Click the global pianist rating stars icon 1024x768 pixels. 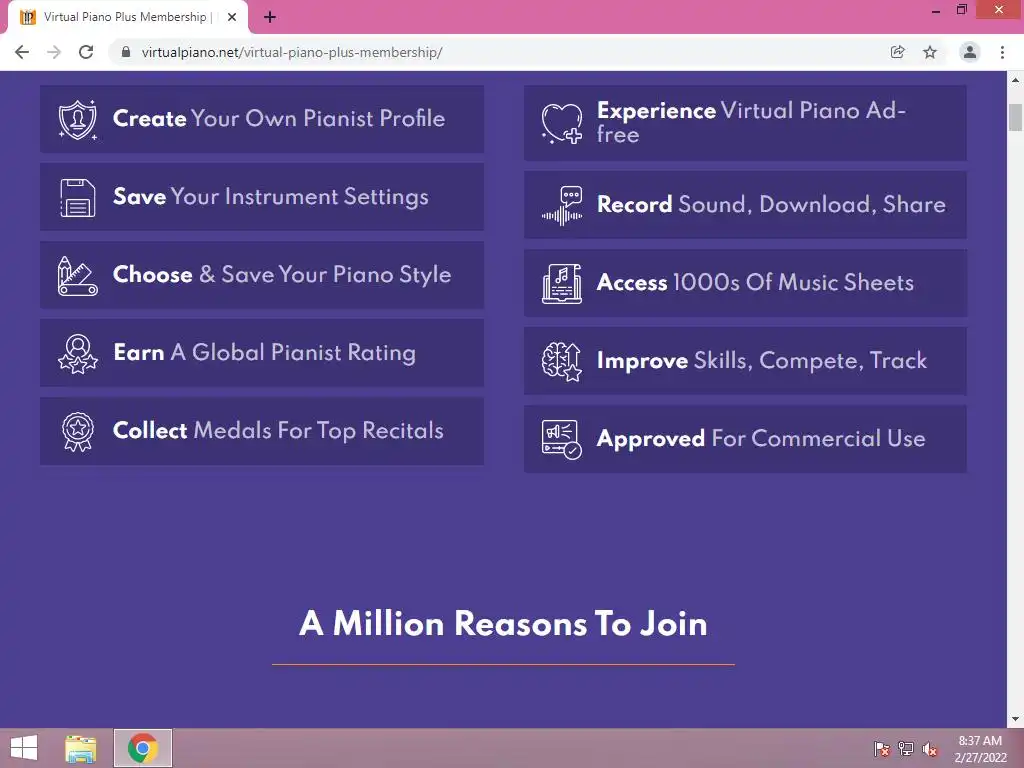[78, 353]
